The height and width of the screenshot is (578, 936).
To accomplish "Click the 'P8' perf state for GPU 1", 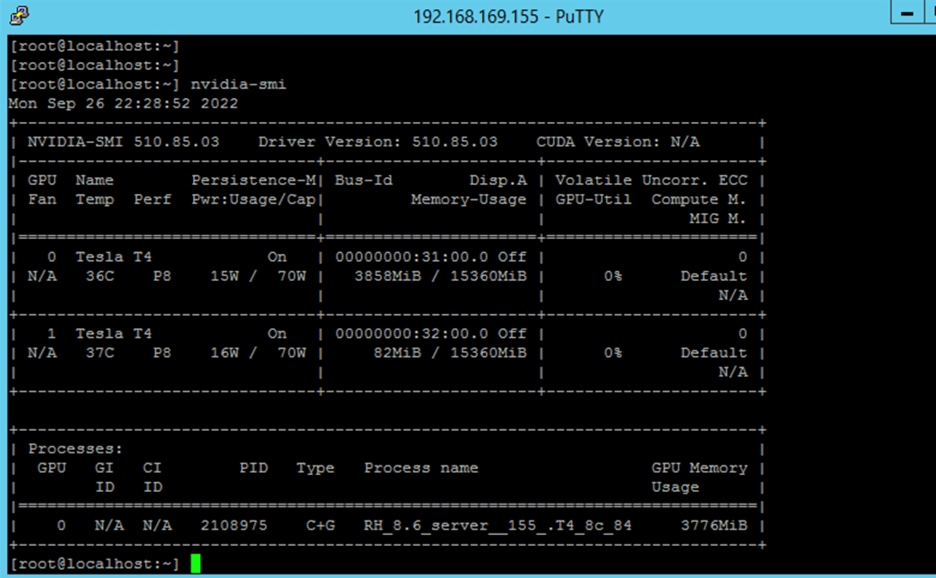I will point(162,353).
